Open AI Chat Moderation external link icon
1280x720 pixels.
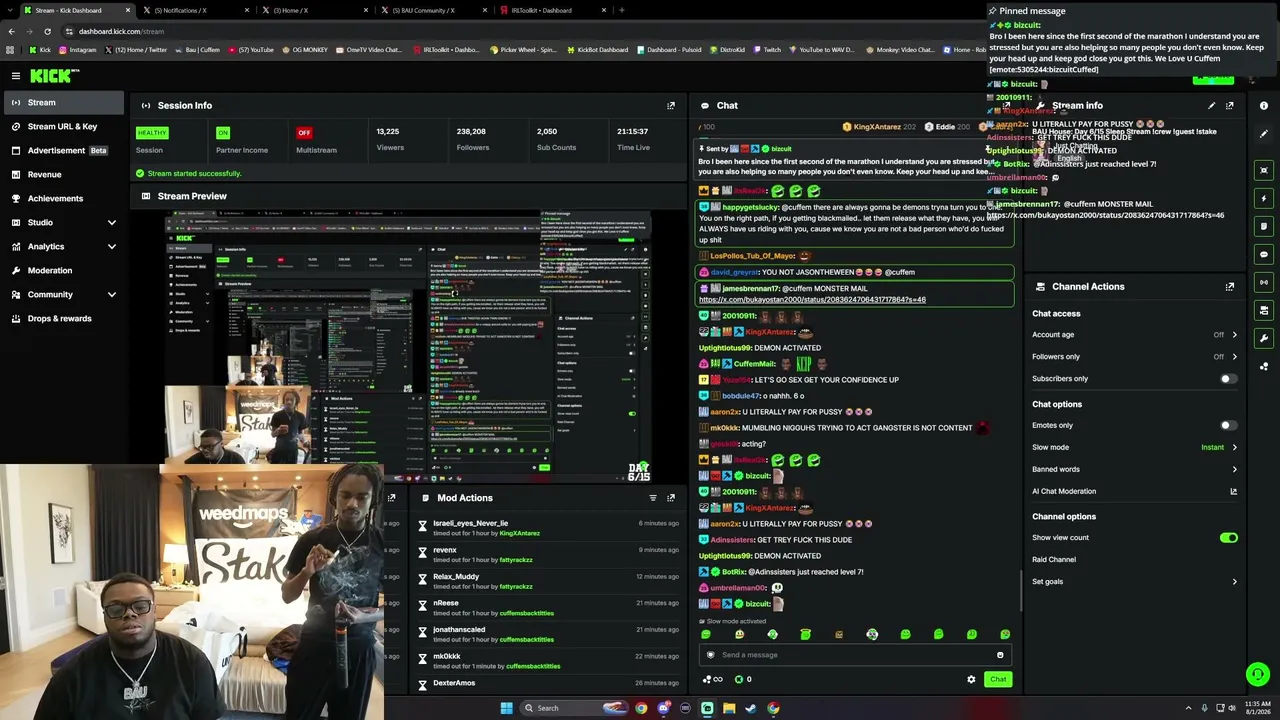1233,492
